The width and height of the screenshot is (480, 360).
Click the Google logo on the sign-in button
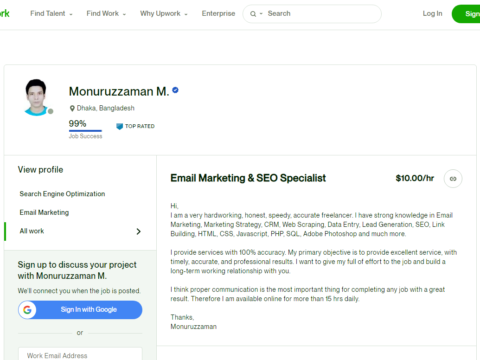27,310
